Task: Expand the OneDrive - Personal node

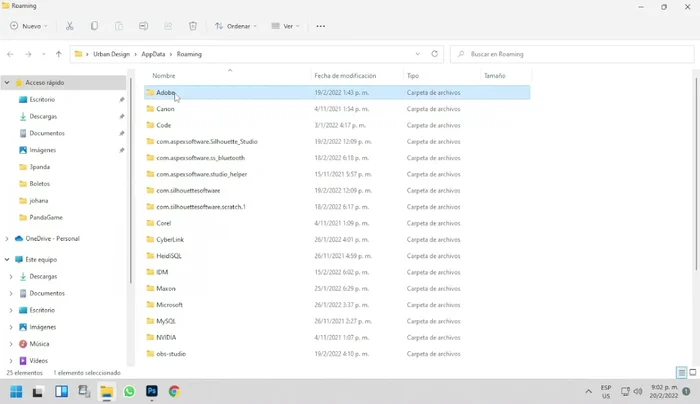Action: [8, 239]
